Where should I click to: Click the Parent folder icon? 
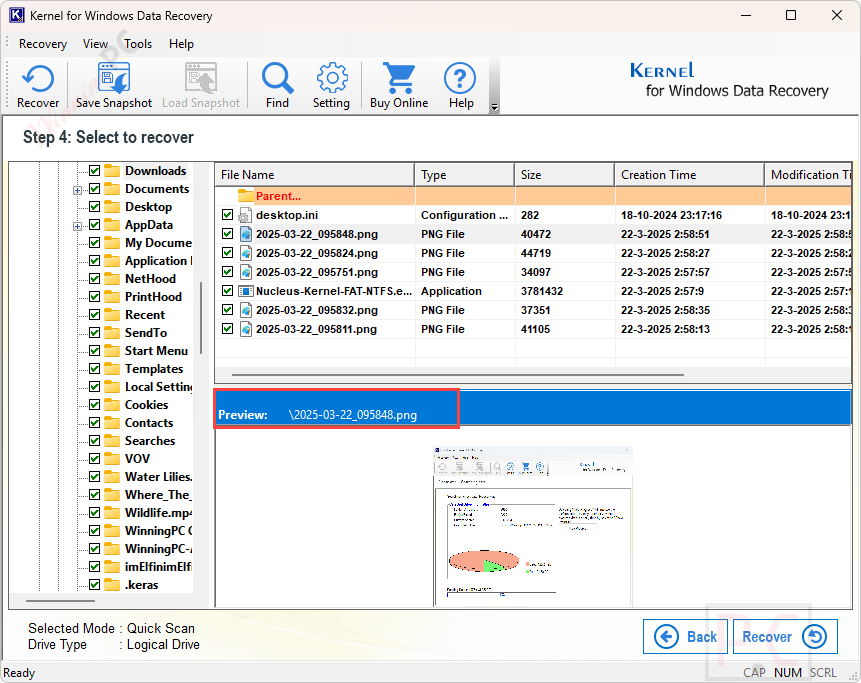[246, 195]
